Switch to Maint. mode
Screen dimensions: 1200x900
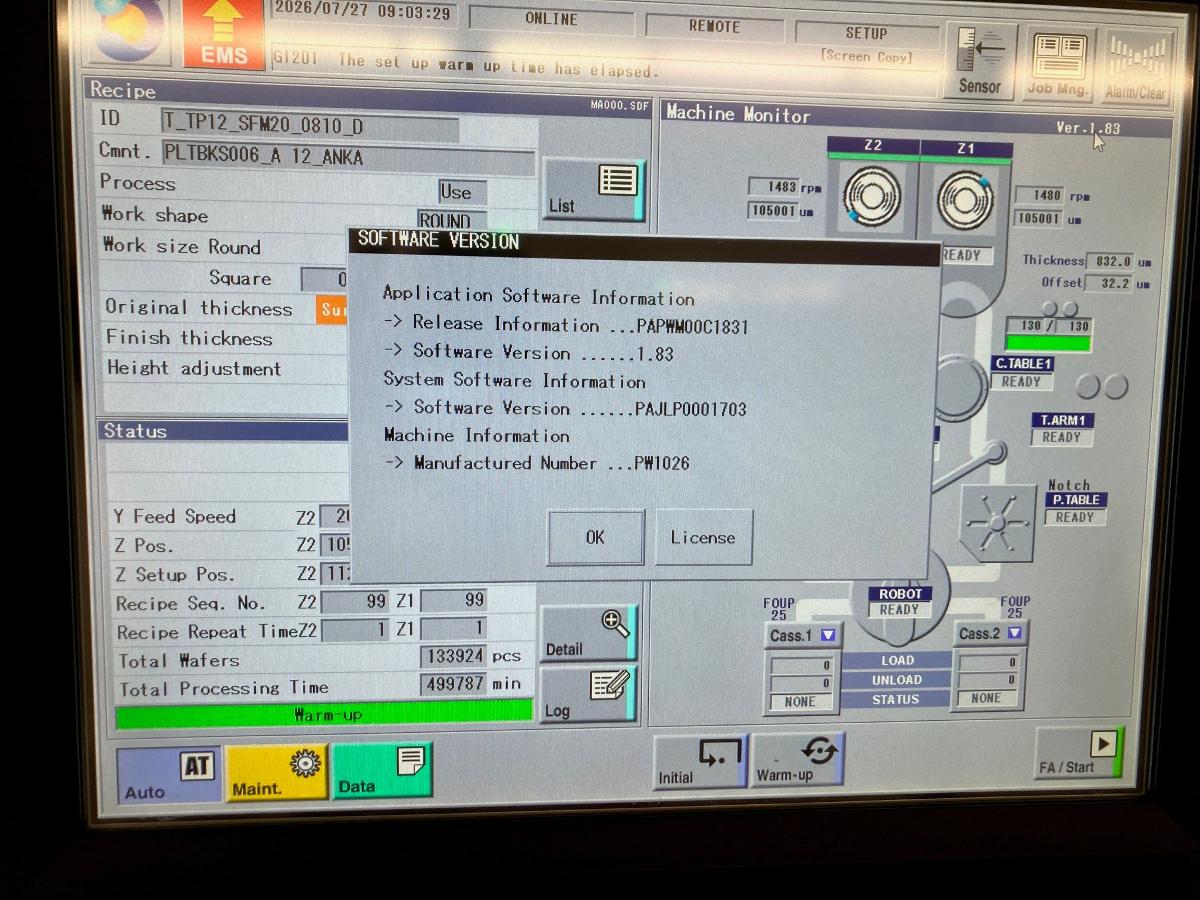(276, 772)
